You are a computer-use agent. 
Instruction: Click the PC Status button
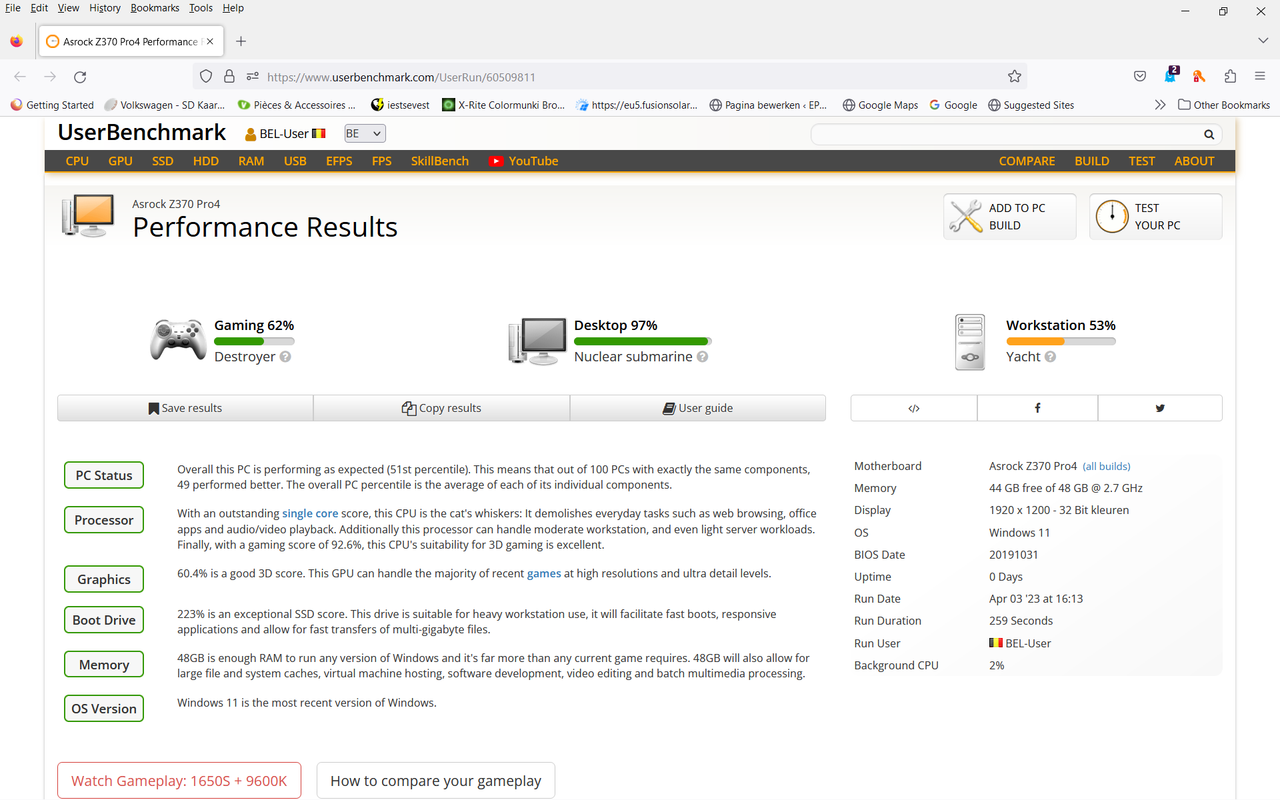pos(104,475)
